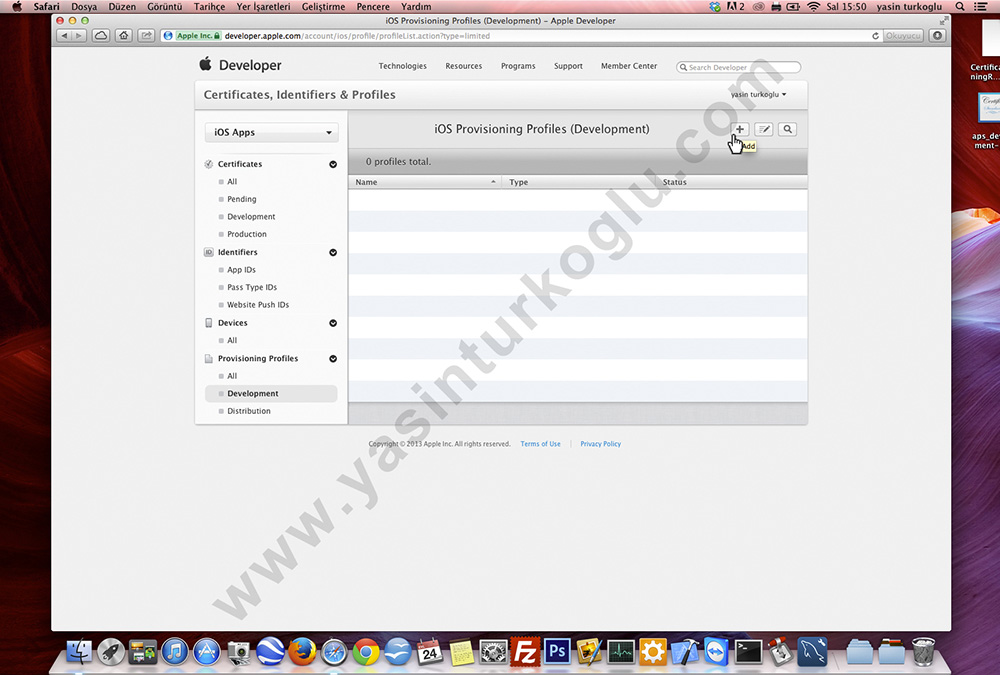
Task: Go to Technologies in Developer navigation
Action: click(x=402, y=66)
